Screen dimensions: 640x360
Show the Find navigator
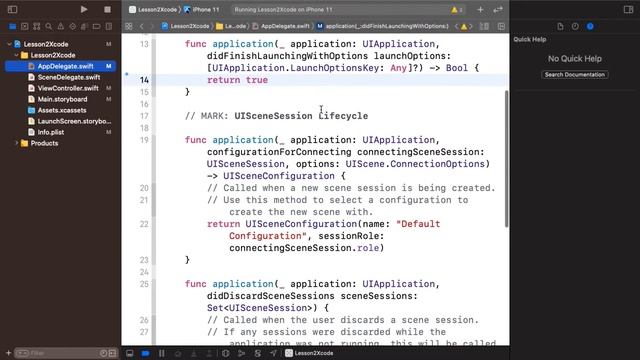[49, 27]
